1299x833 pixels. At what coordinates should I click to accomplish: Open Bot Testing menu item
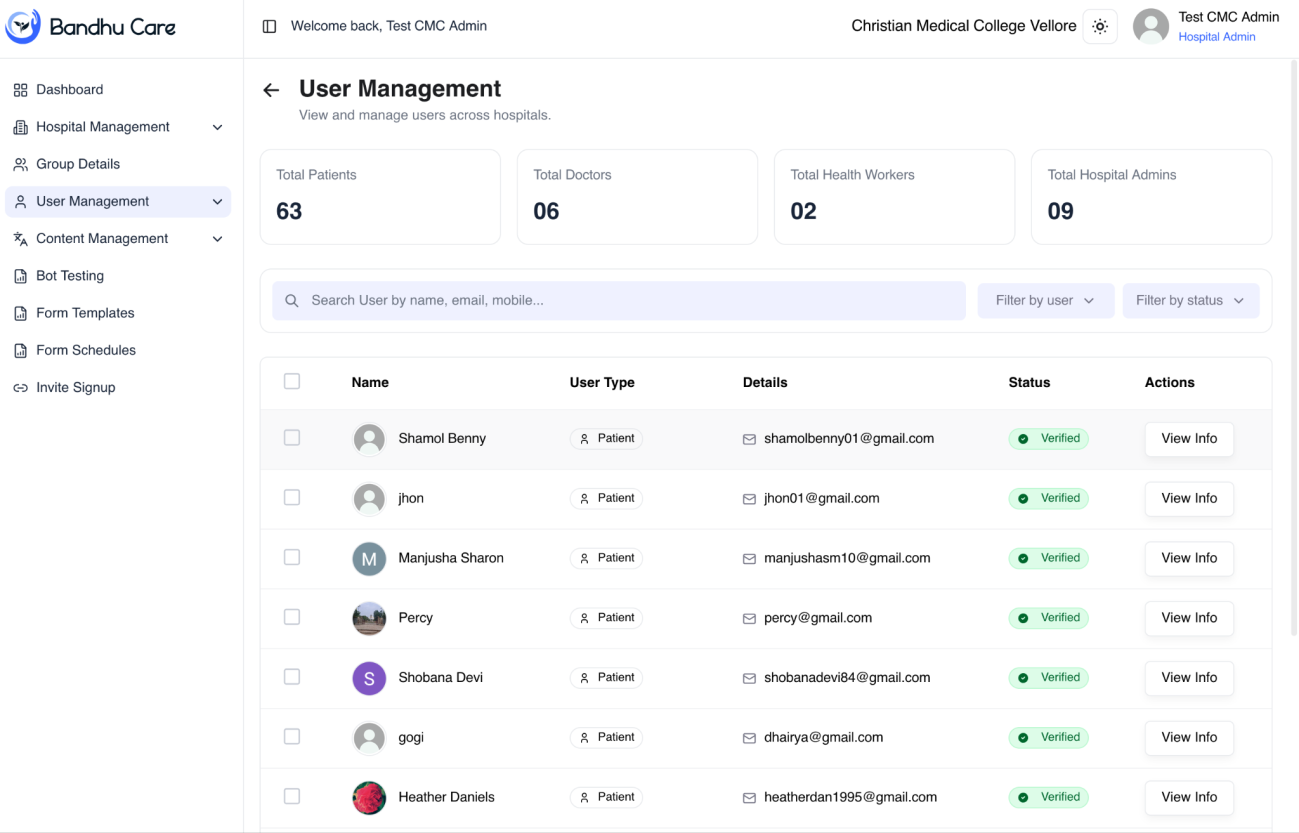pos(118,276)
